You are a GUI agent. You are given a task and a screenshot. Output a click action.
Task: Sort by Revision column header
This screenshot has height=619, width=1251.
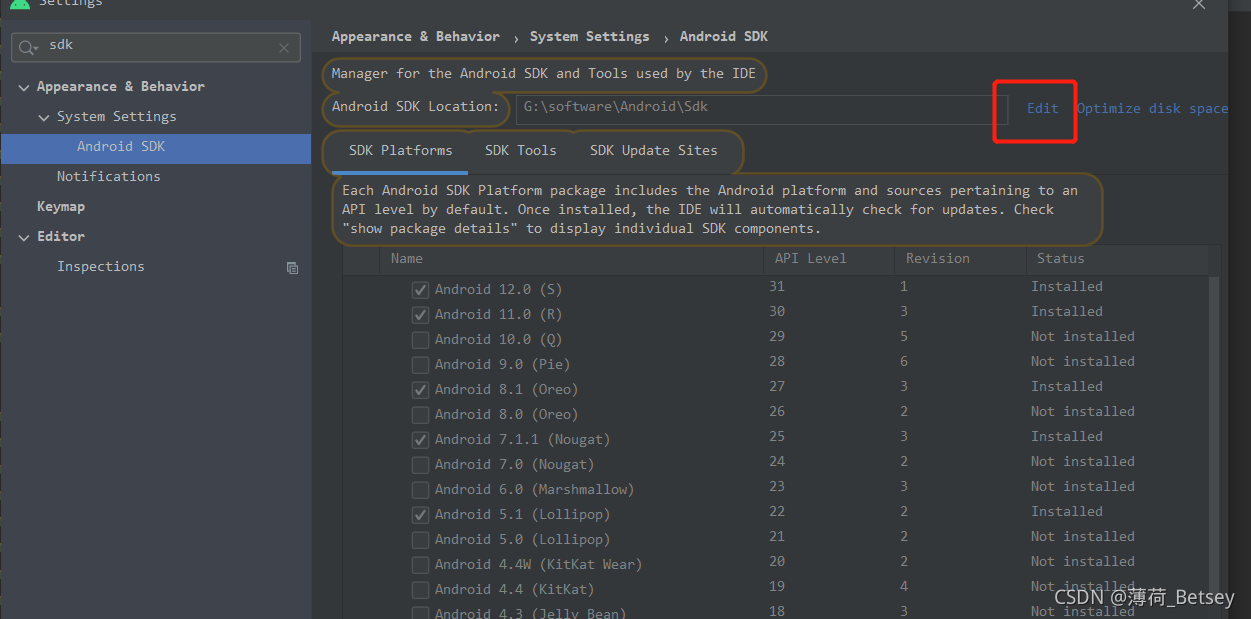(959, 259)
